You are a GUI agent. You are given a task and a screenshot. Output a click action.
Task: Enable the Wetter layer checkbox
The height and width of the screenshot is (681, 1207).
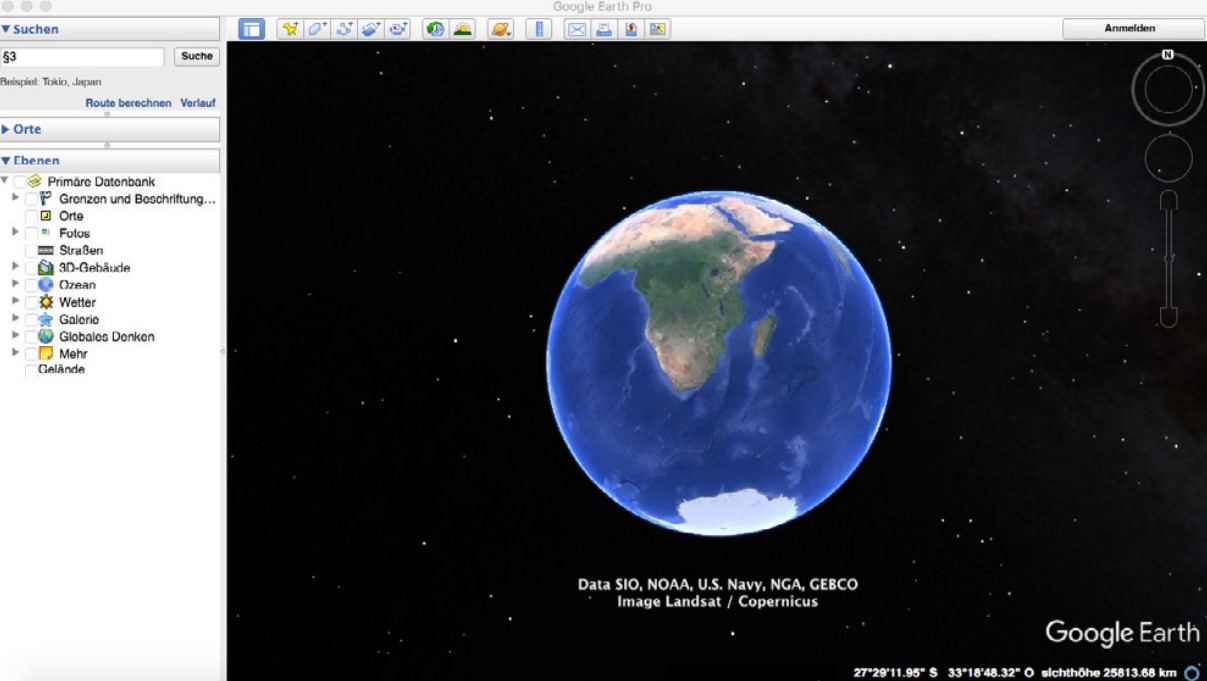click(x=31, y=302)
